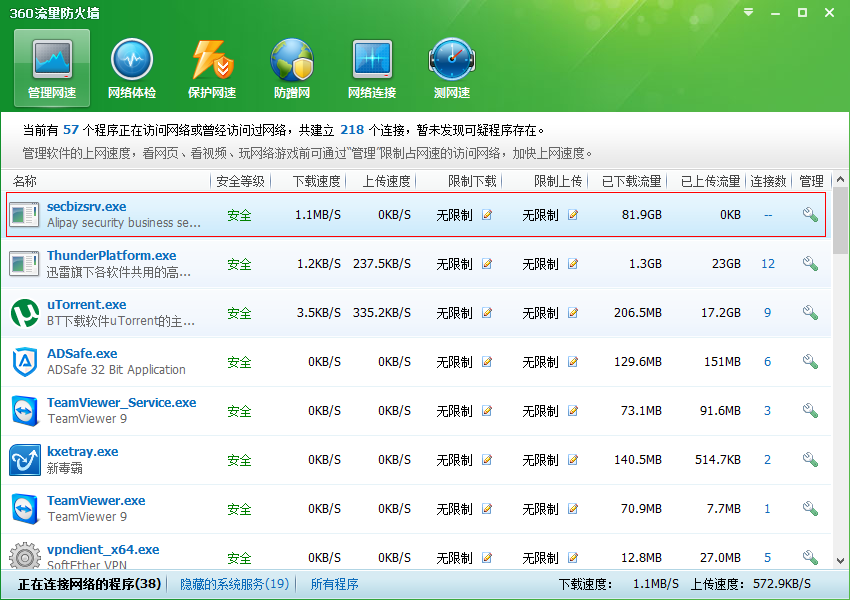Open connection count 6 for ADSafe.exe

[768, 362]
